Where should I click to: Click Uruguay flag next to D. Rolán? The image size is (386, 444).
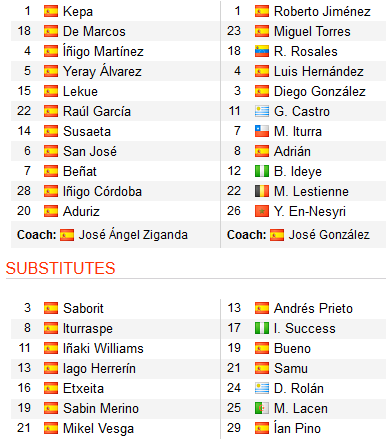(262, 388)
